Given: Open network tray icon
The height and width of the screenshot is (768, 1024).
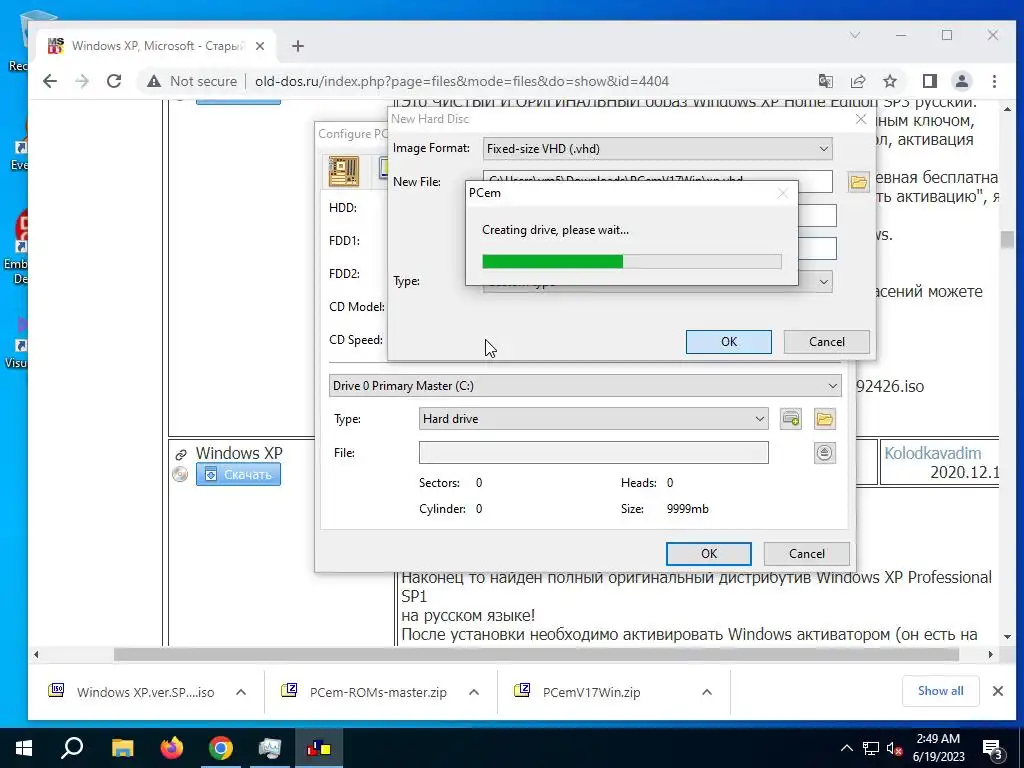Looking at the screenshot, I should (871, 748).
